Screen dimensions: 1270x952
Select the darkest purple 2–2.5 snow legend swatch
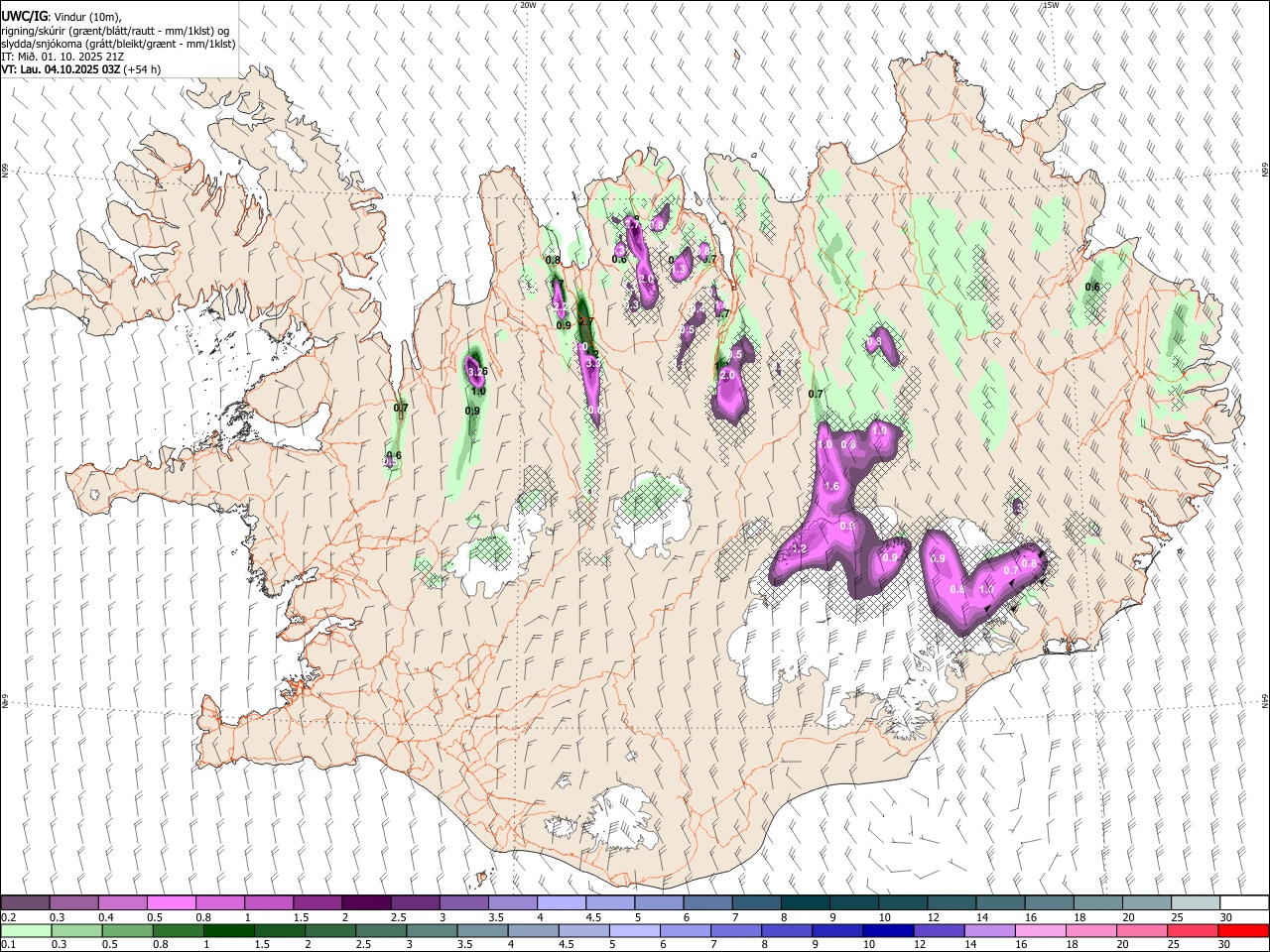pyautogui.click(x=366, y=902)
